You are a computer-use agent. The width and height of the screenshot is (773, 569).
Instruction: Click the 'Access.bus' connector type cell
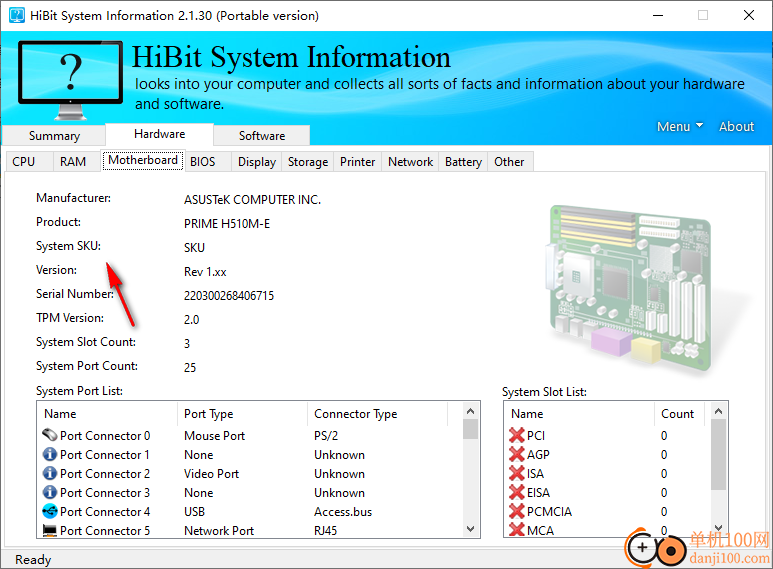pyautogui.click(x=343, y=512)
